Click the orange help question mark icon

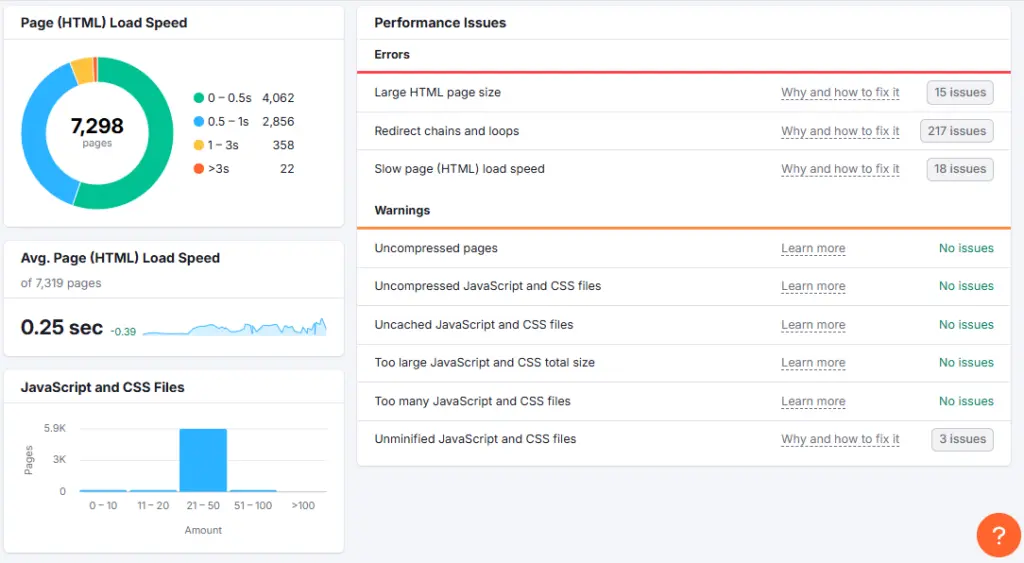998,537
